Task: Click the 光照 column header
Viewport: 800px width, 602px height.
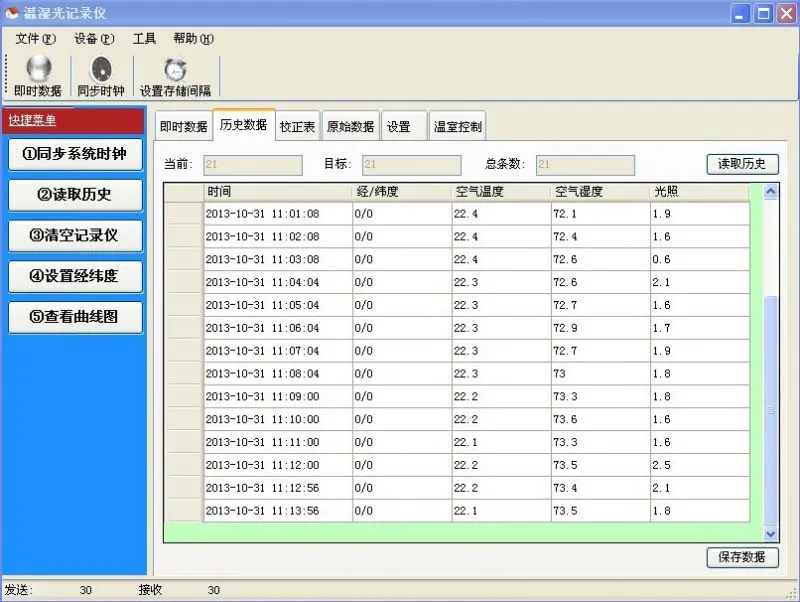Action: (700, 192)
